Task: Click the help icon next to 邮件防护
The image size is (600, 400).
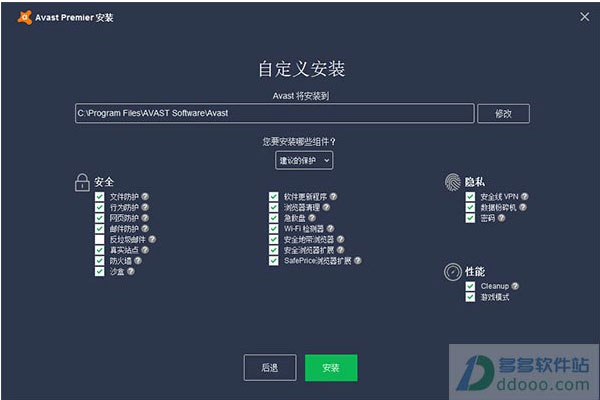Action: point(145,229)
